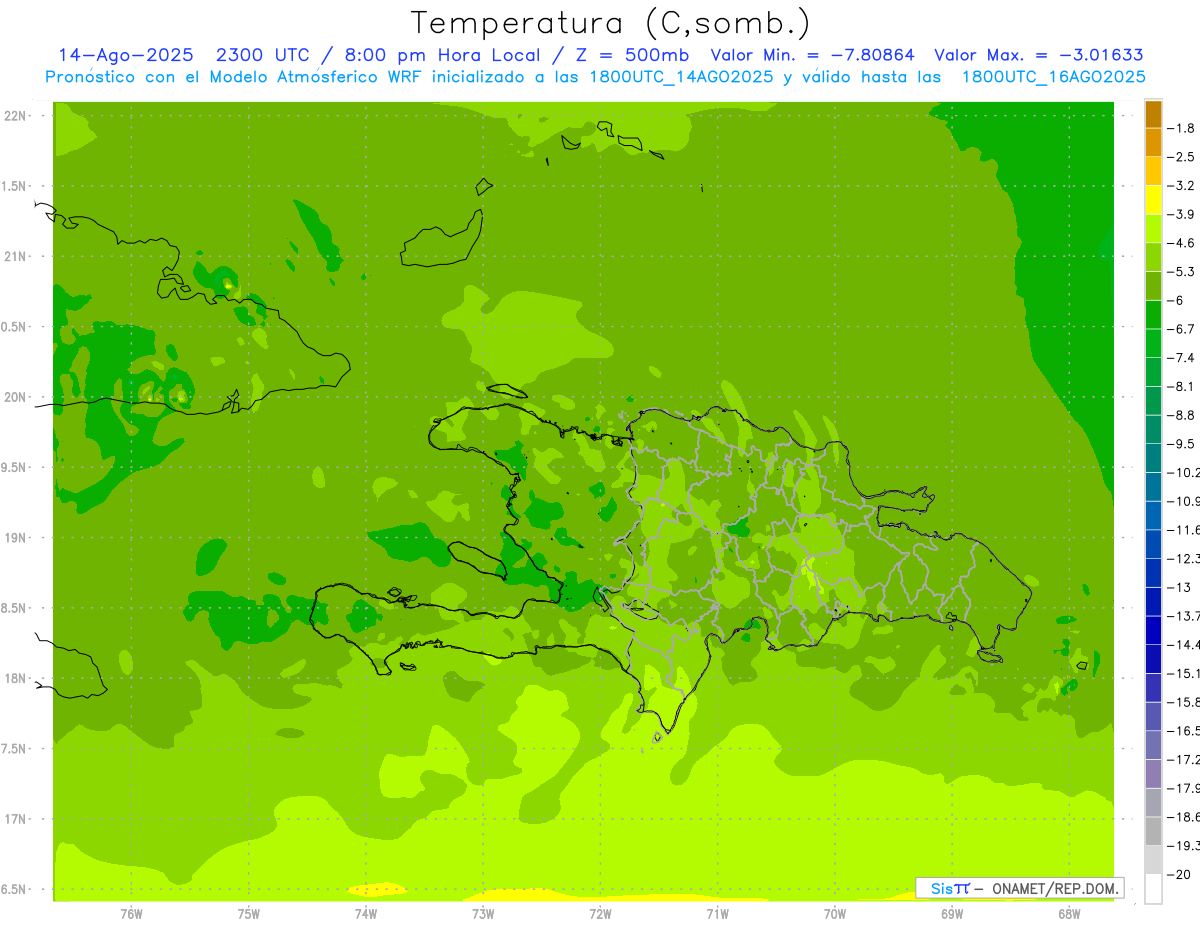1200x927 pixels.
Task: Click the "18N" latitude label
Action: 15,678
